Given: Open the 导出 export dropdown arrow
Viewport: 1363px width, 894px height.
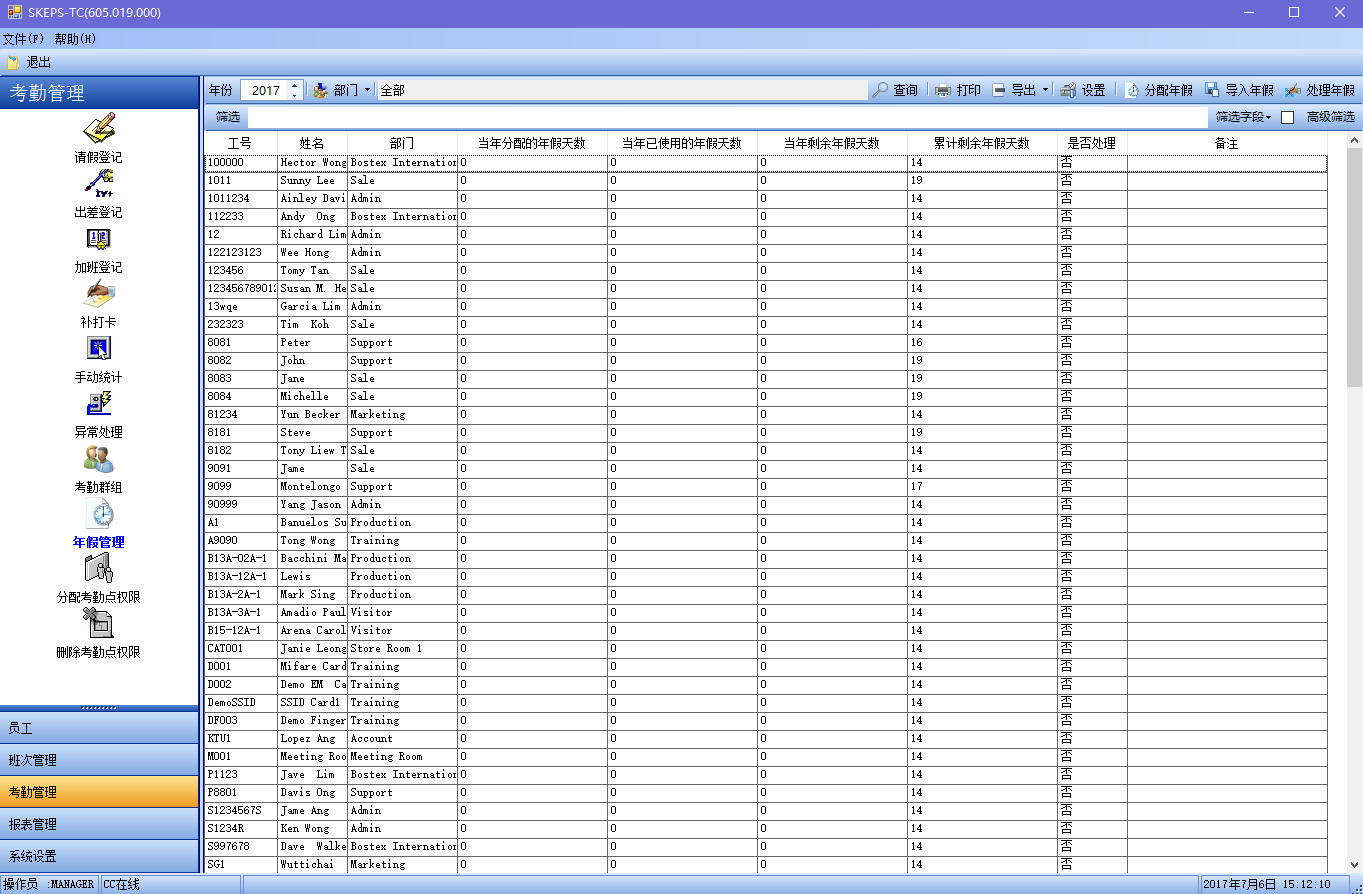Looking at the screenshot, I should tap(1046, 90).
